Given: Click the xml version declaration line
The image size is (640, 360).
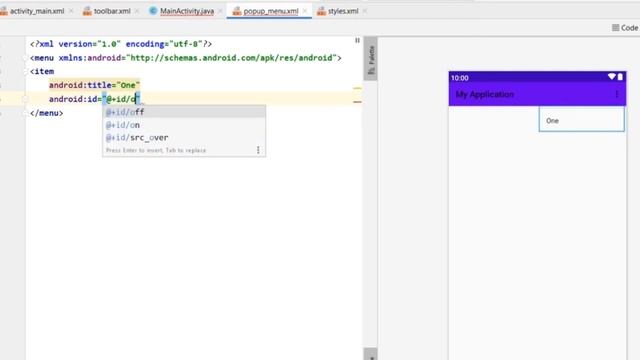Looking at the screenshot, I should coord(121,44).
